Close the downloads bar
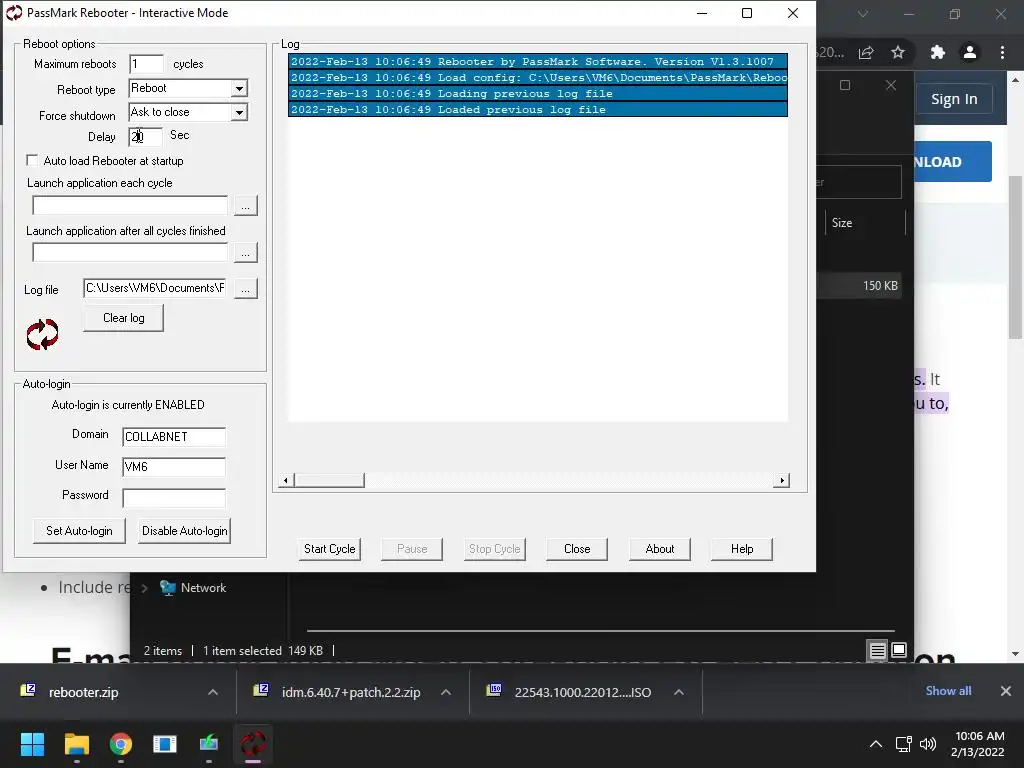The height and width of the screenshot is (768, 1024). [1006, 691]
